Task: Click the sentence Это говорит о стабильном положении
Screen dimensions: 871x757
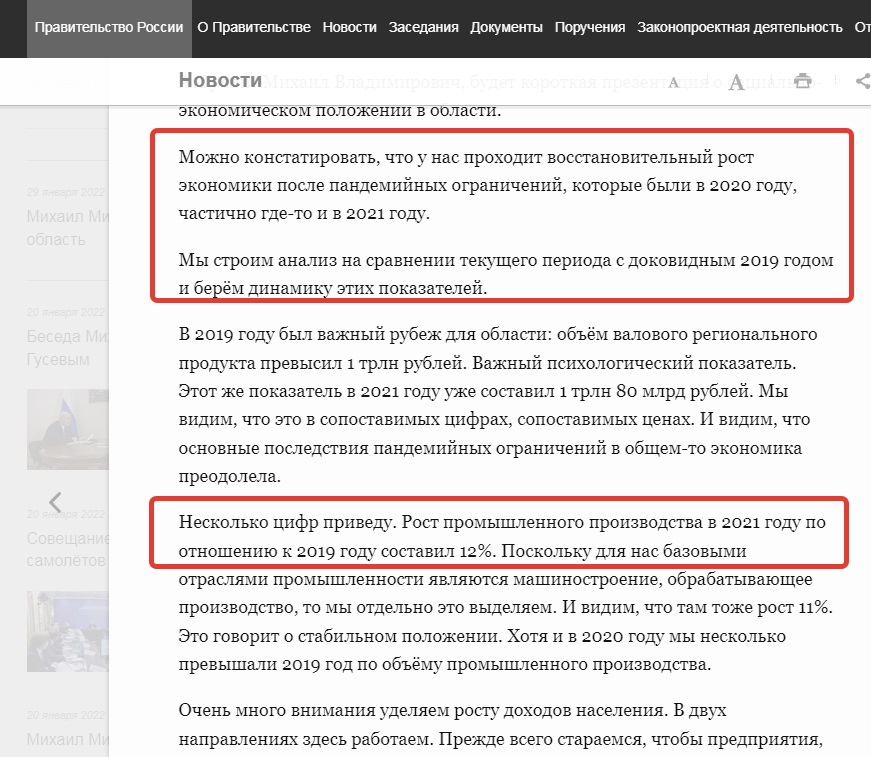Action: tap(340, 636)
